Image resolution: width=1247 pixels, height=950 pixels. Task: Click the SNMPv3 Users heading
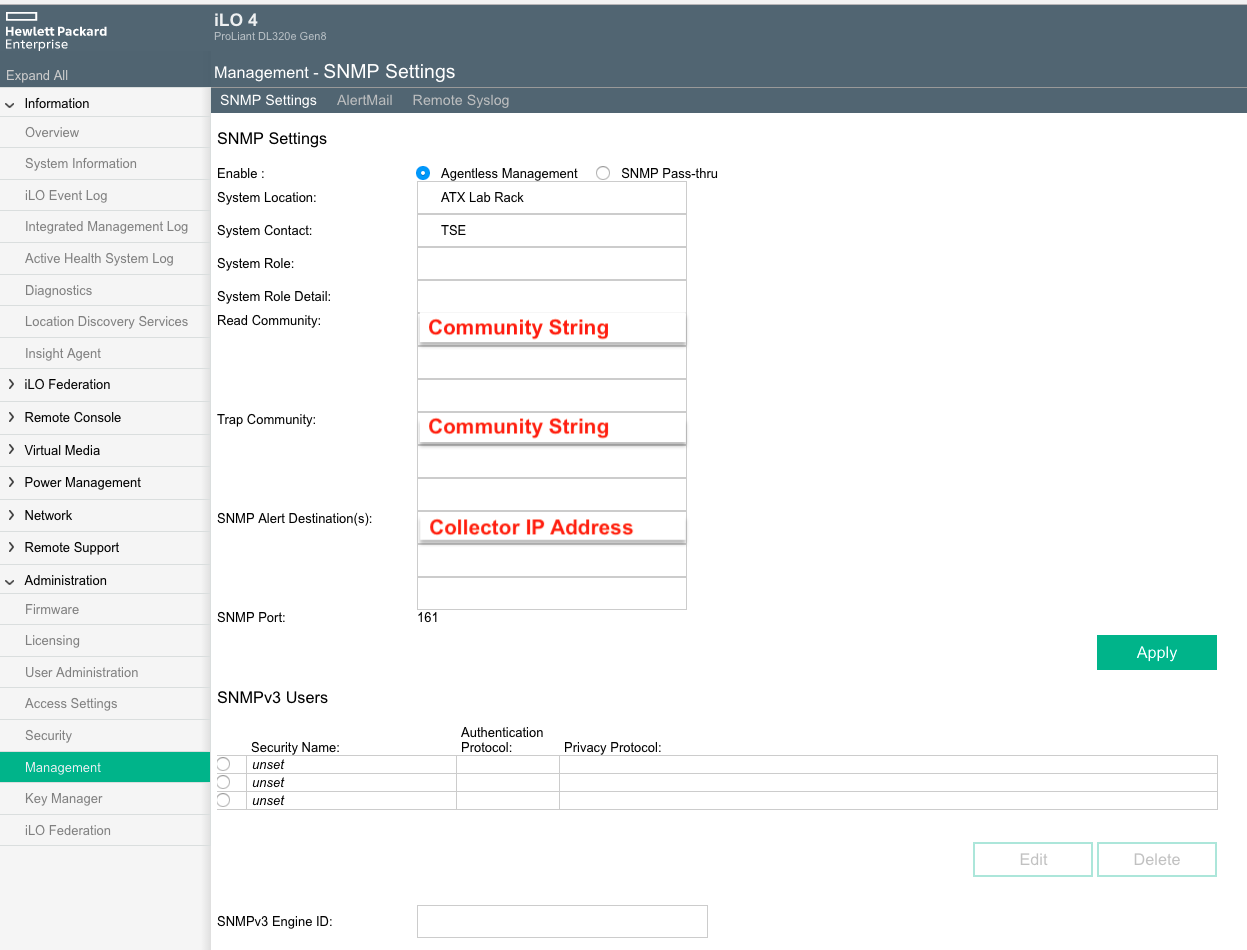pyautogui.click(x=272, y=697)
